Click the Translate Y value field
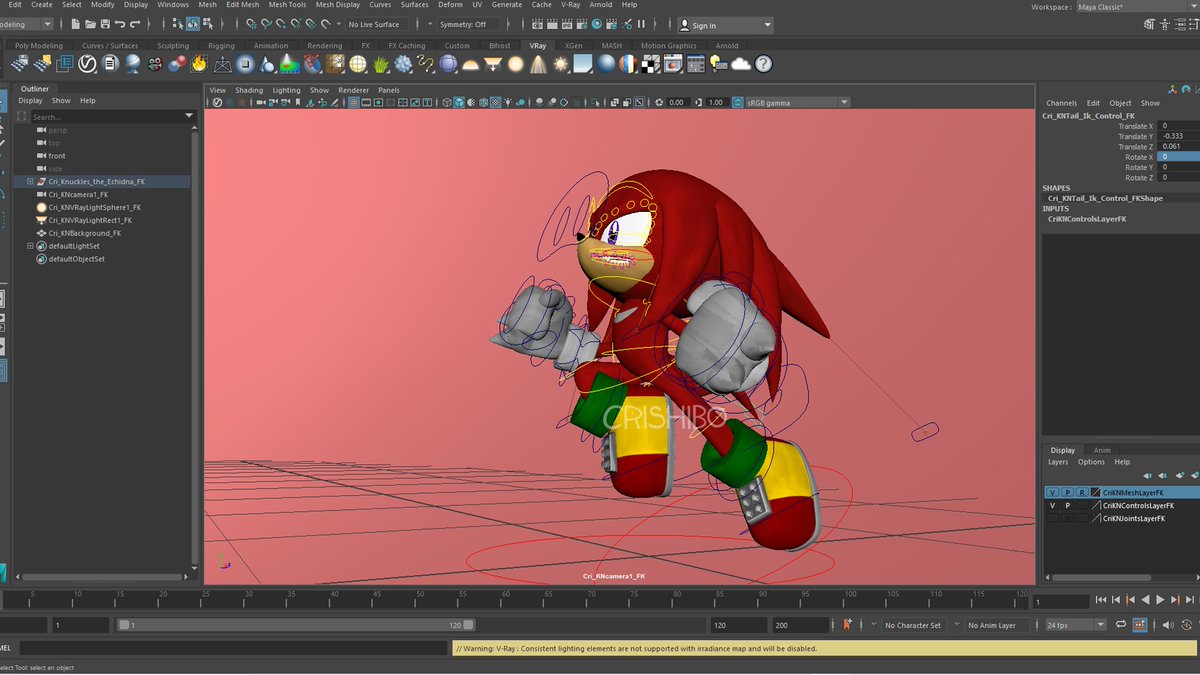This screenshot has height=675, width=1200. [x=1178, y=136]
